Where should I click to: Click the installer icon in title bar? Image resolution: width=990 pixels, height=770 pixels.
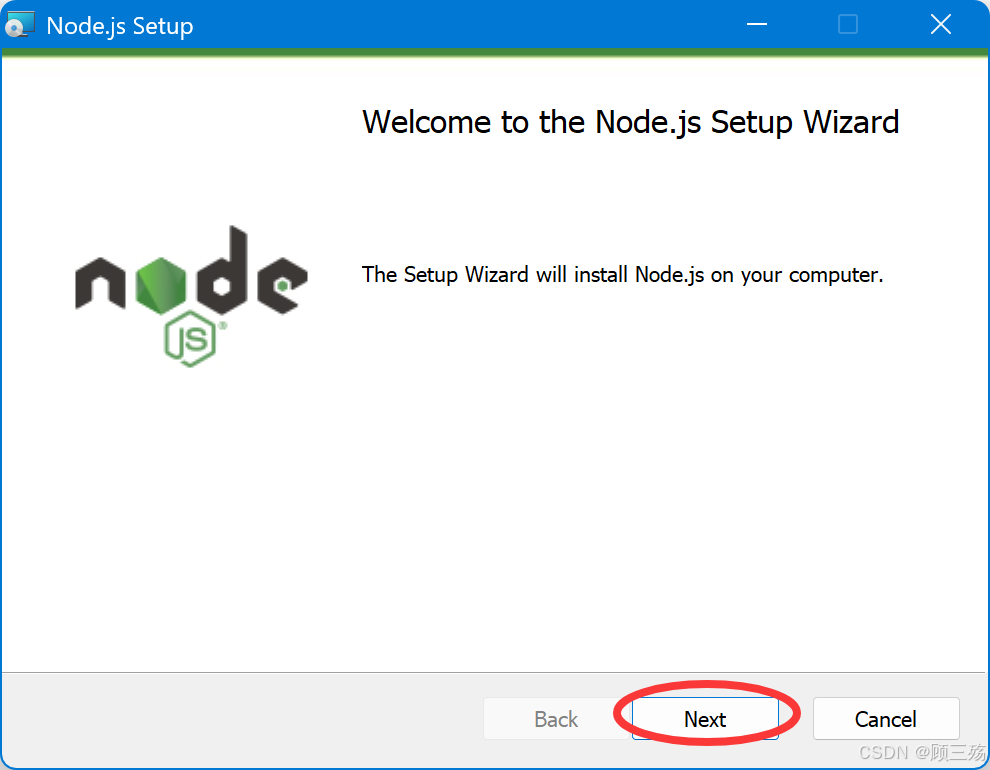pyautogui.click(x=19, y=25)
